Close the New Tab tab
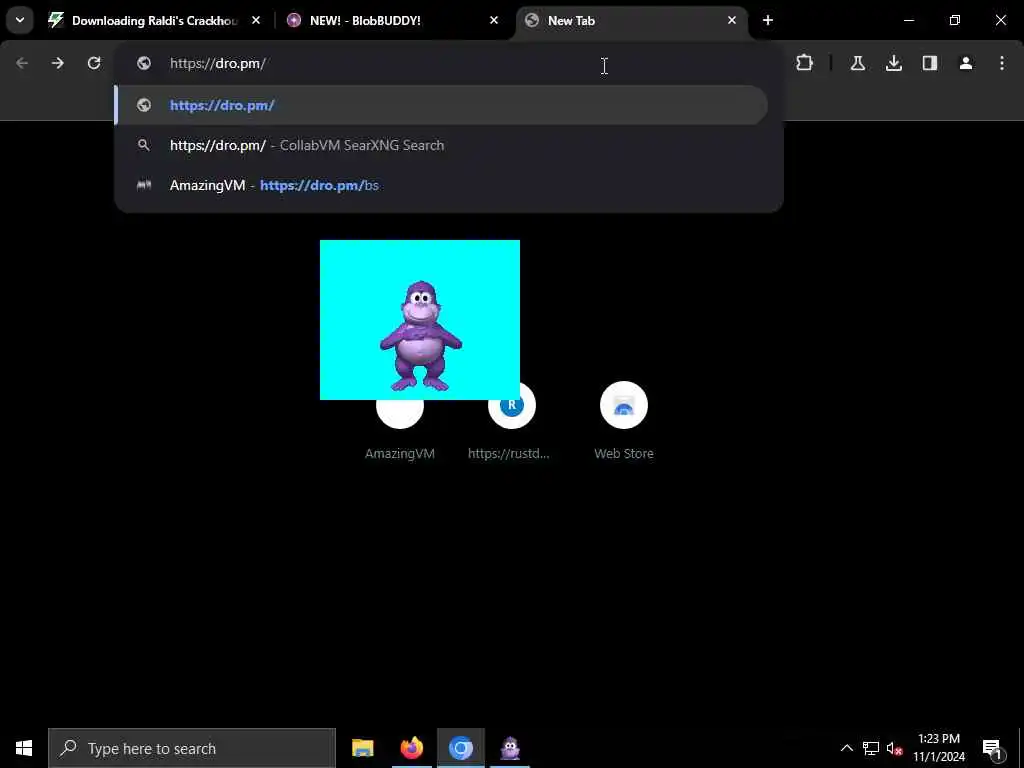Viewport: 1024px width, 768px height. pos(731,21)
